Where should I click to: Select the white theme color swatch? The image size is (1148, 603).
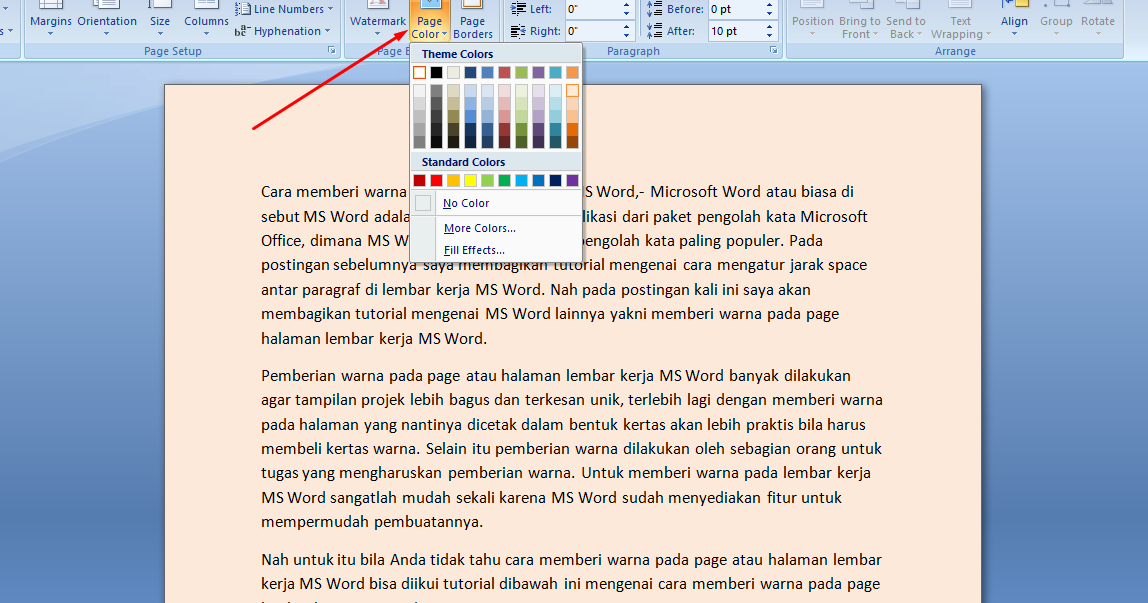420,72
